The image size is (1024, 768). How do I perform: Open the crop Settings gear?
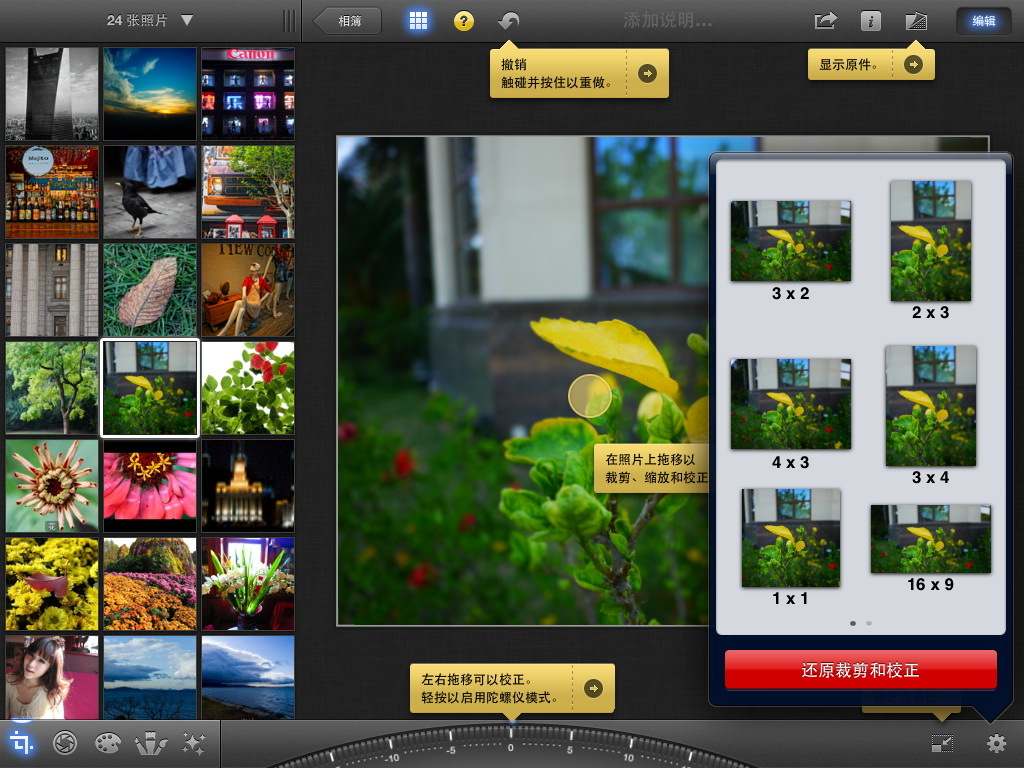pyautogui.click(x=996, y=743)
